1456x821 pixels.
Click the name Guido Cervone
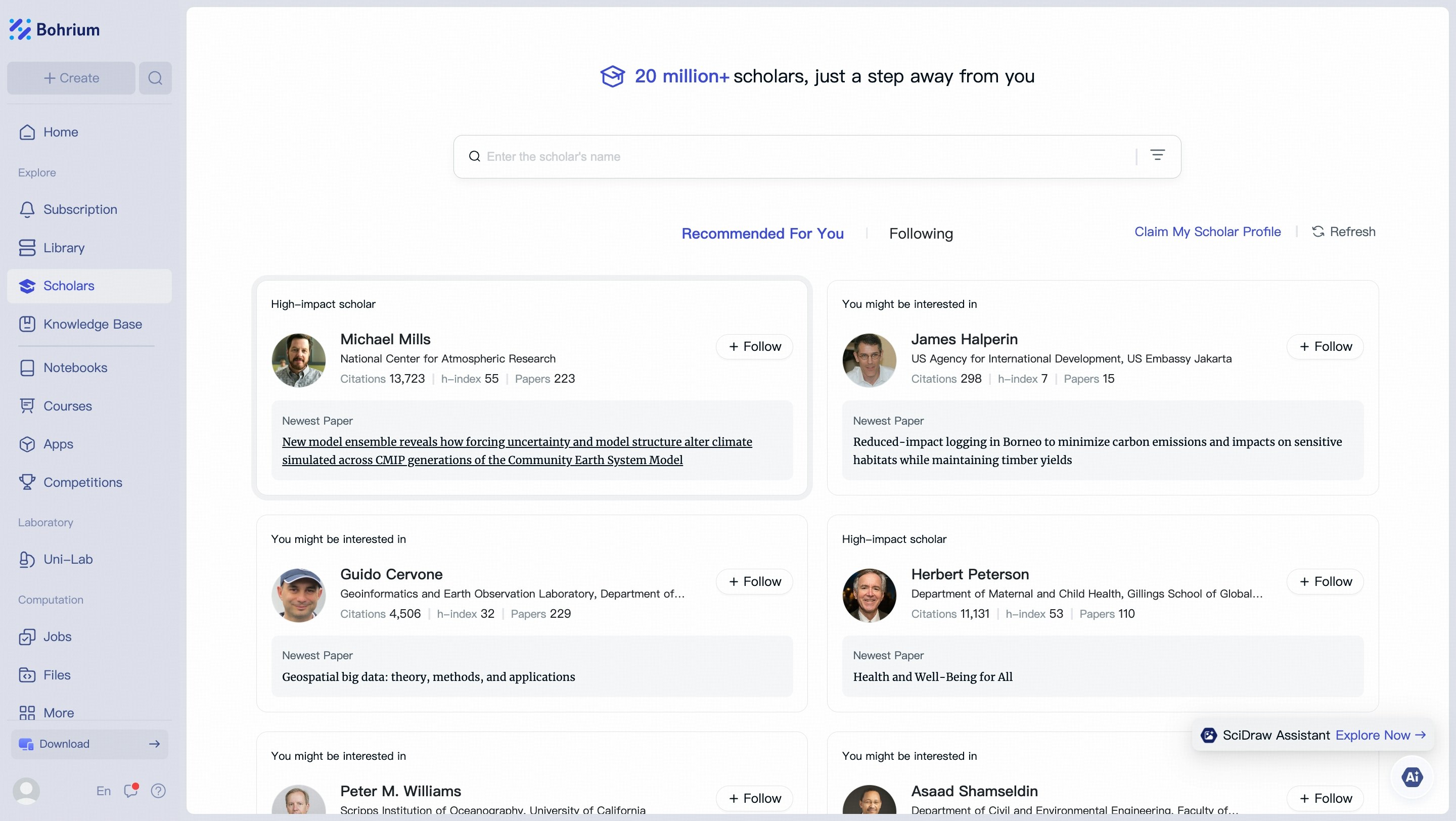tap(391, 574)
